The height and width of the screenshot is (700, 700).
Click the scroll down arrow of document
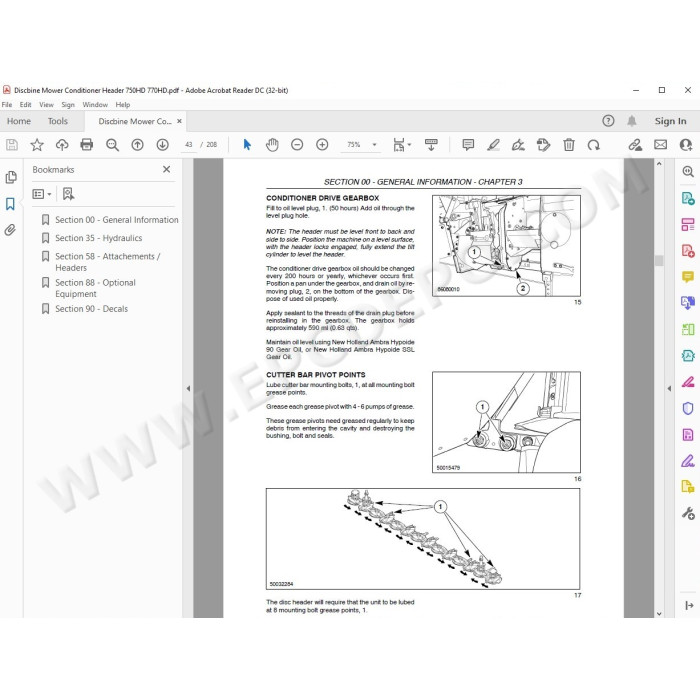point(659,613)
